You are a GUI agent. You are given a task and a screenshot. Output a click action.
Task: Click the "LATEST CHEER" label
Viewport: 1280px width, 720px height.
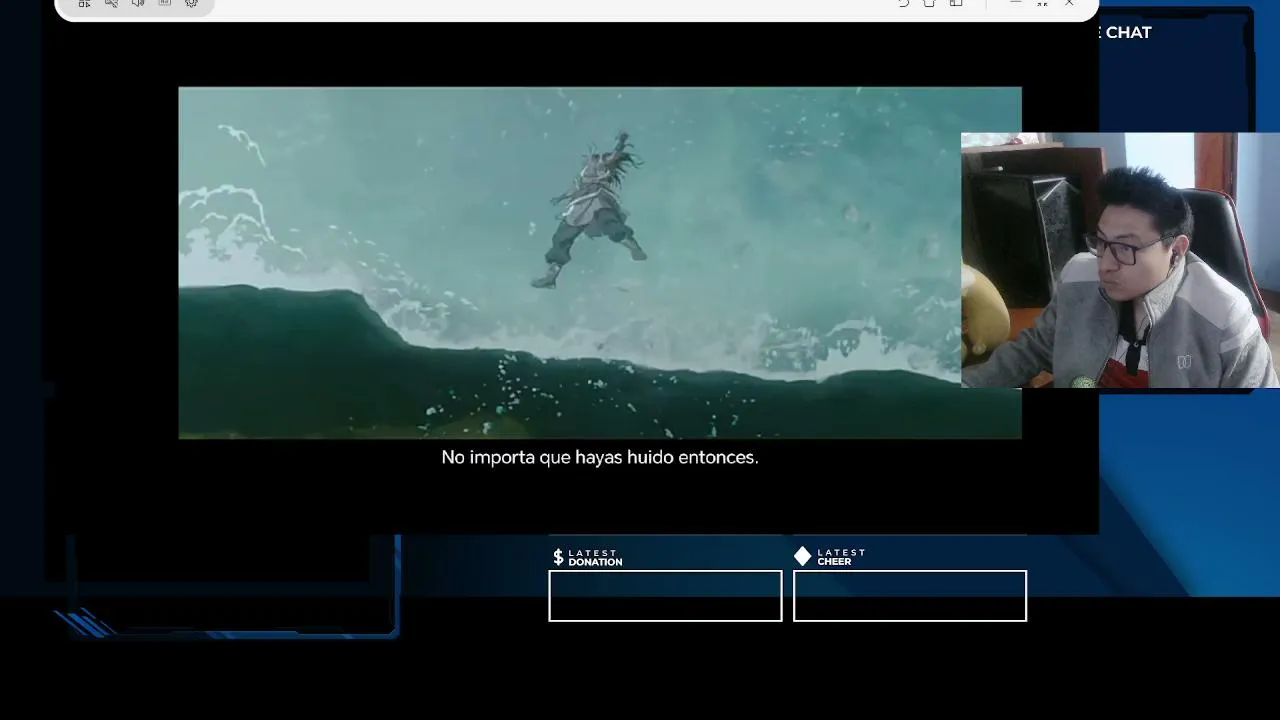pyautogui.click(x=841, y=557)
